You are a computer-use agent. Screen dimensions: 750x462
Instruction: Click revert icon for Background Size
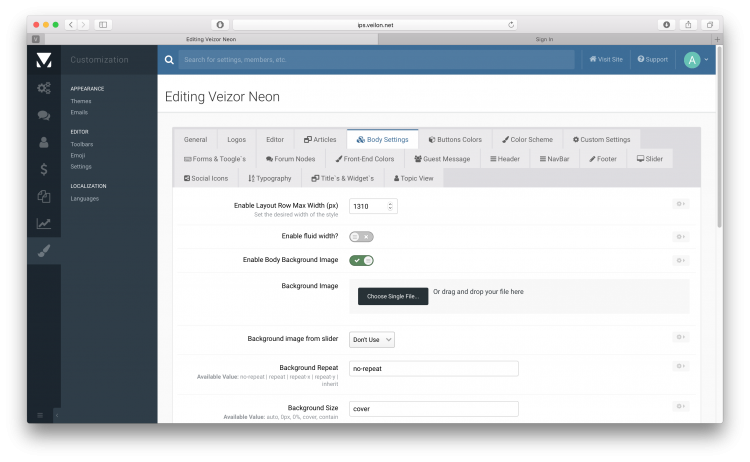(x=681, y=407)
